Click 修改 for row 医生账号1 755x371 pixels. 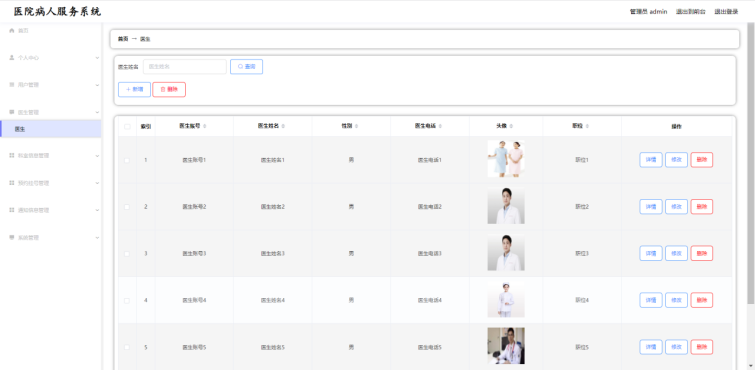(x=677, y=160)
